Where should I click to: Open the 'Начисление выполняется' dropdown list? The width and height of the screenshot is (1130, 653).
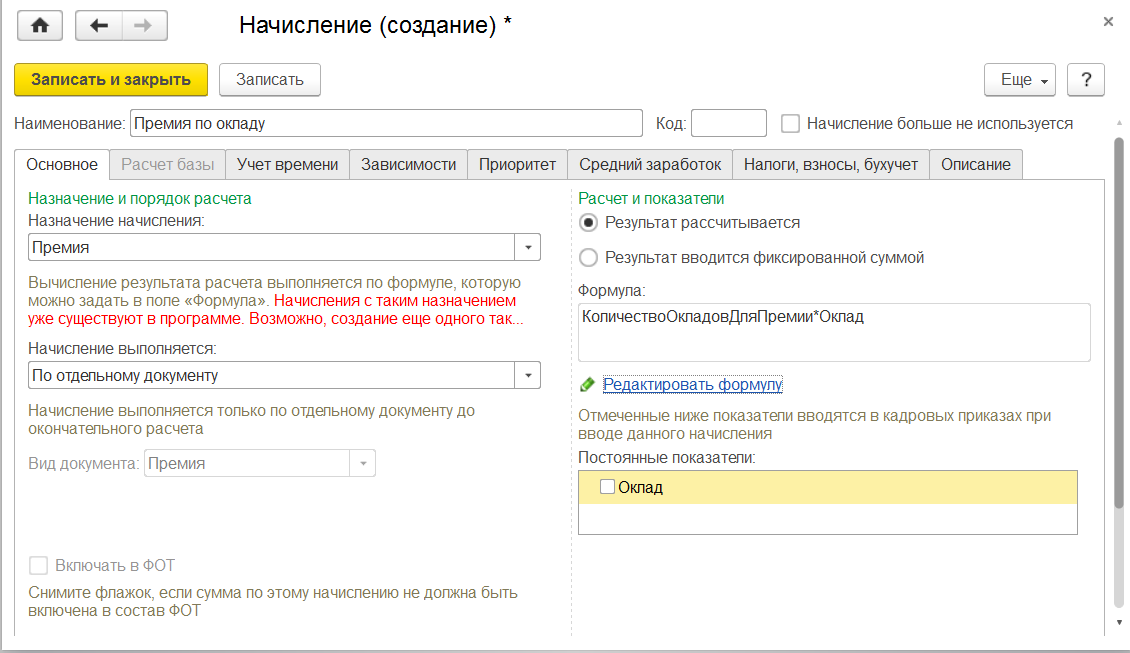click(x=527, y=375)
